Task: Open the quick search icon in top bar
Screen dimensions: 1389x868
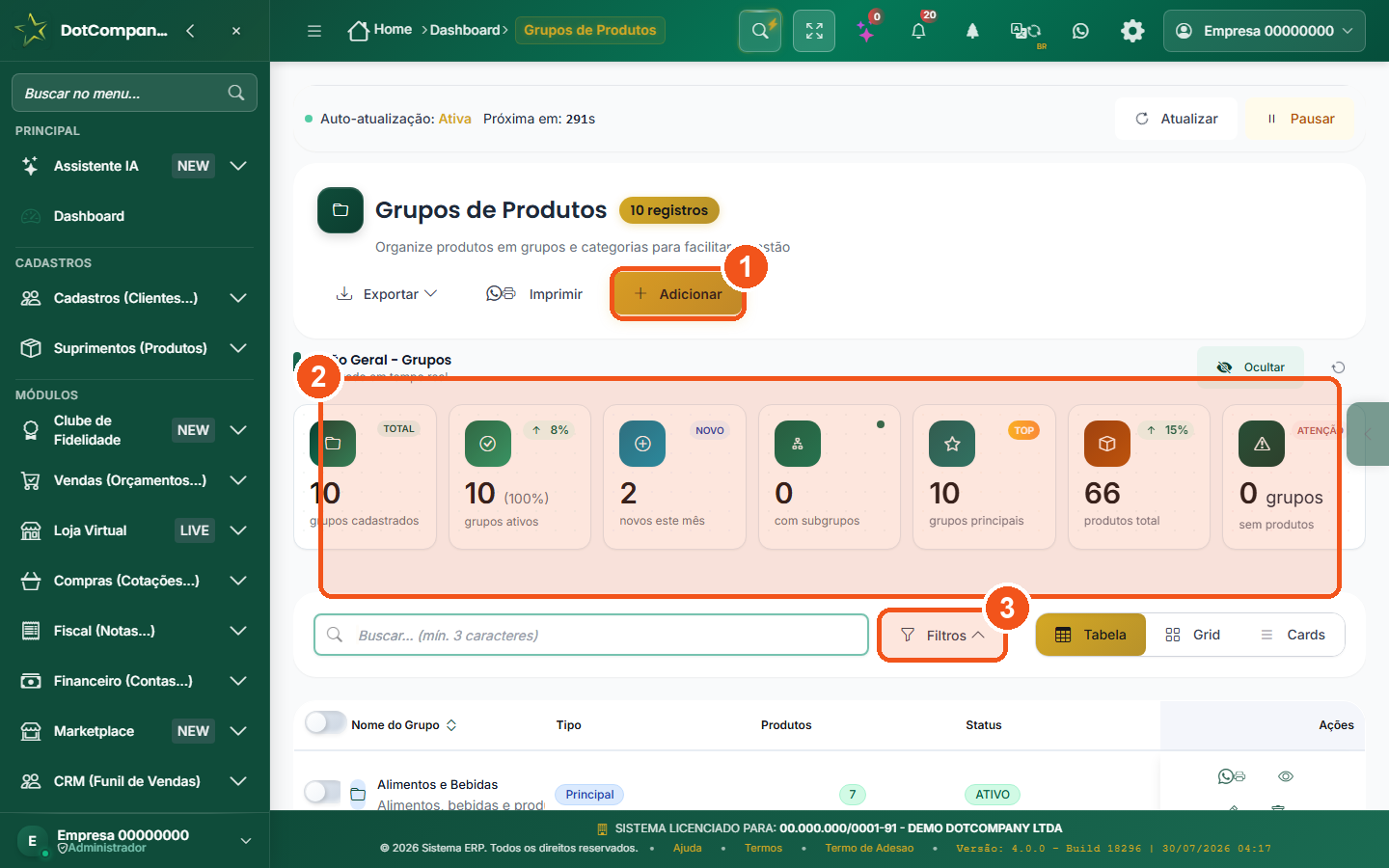Action: [x=760, y=31]
